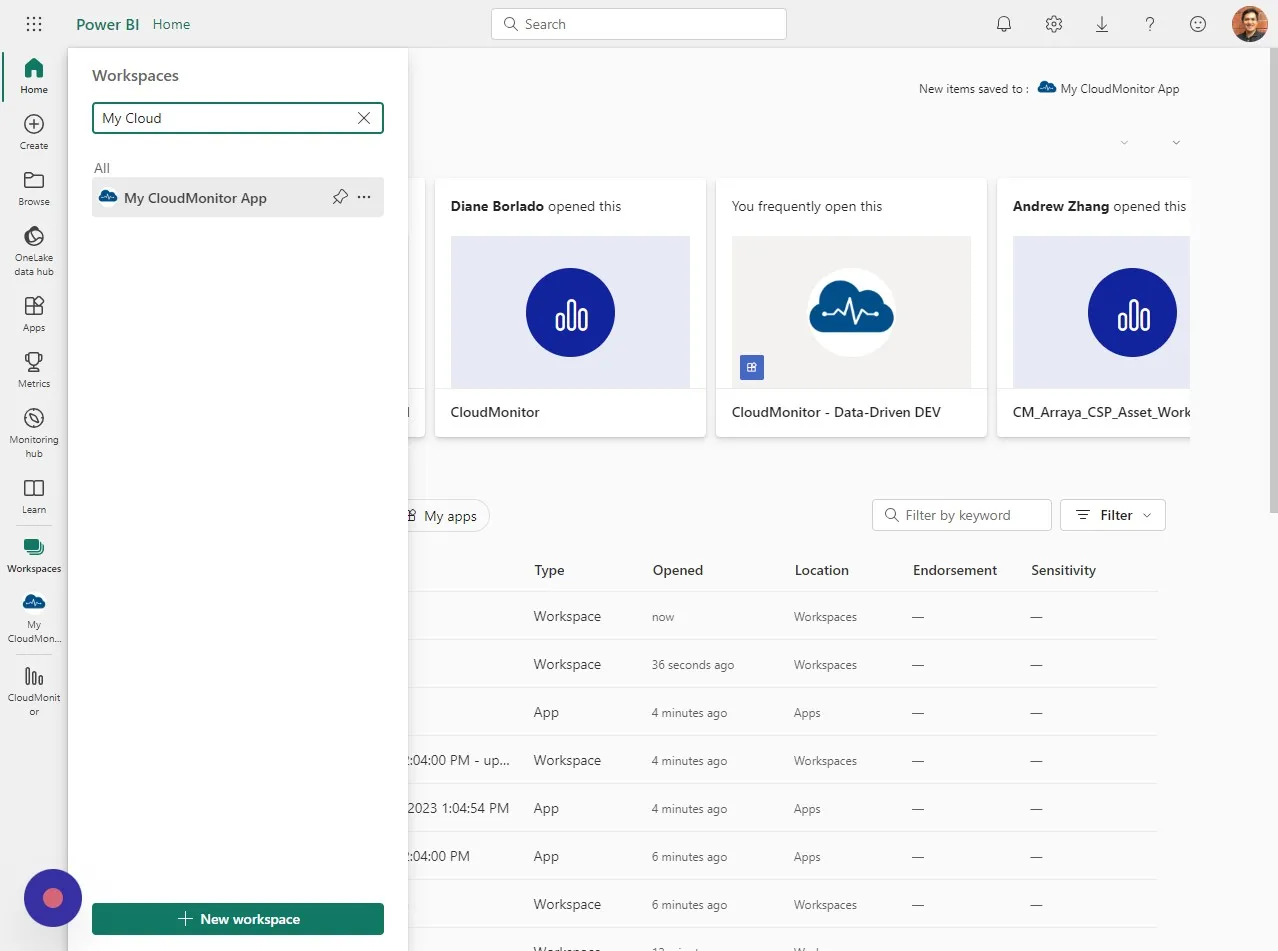Click the Home breadcrumb in header
Screen dimensions: 1278x951
pos(171,24)
